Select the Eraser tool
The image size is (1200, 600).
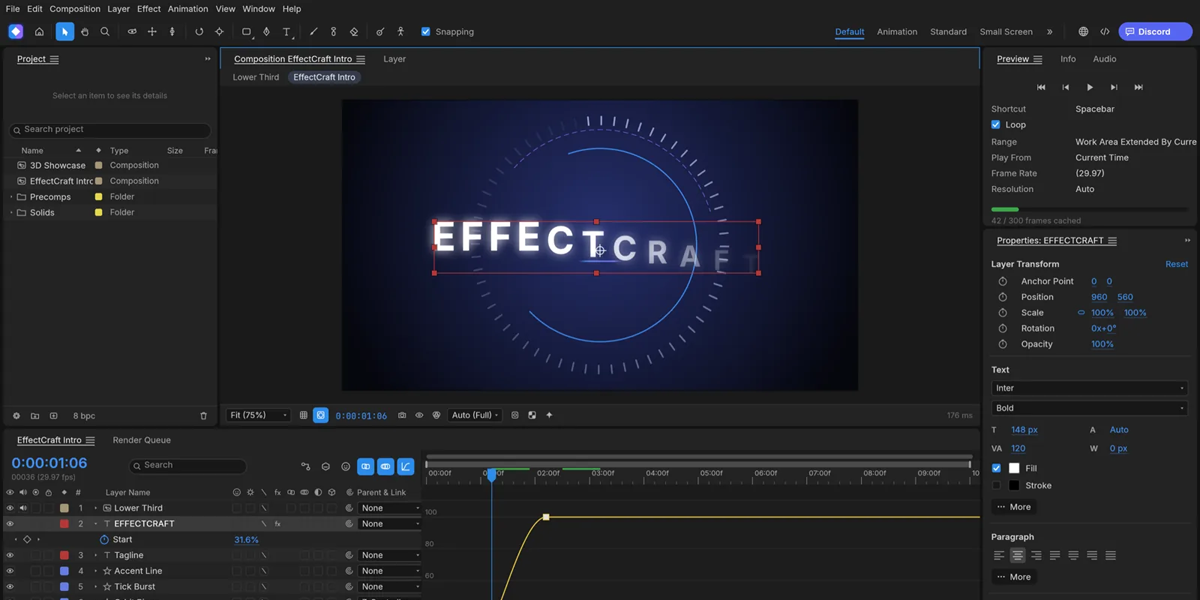353,32
